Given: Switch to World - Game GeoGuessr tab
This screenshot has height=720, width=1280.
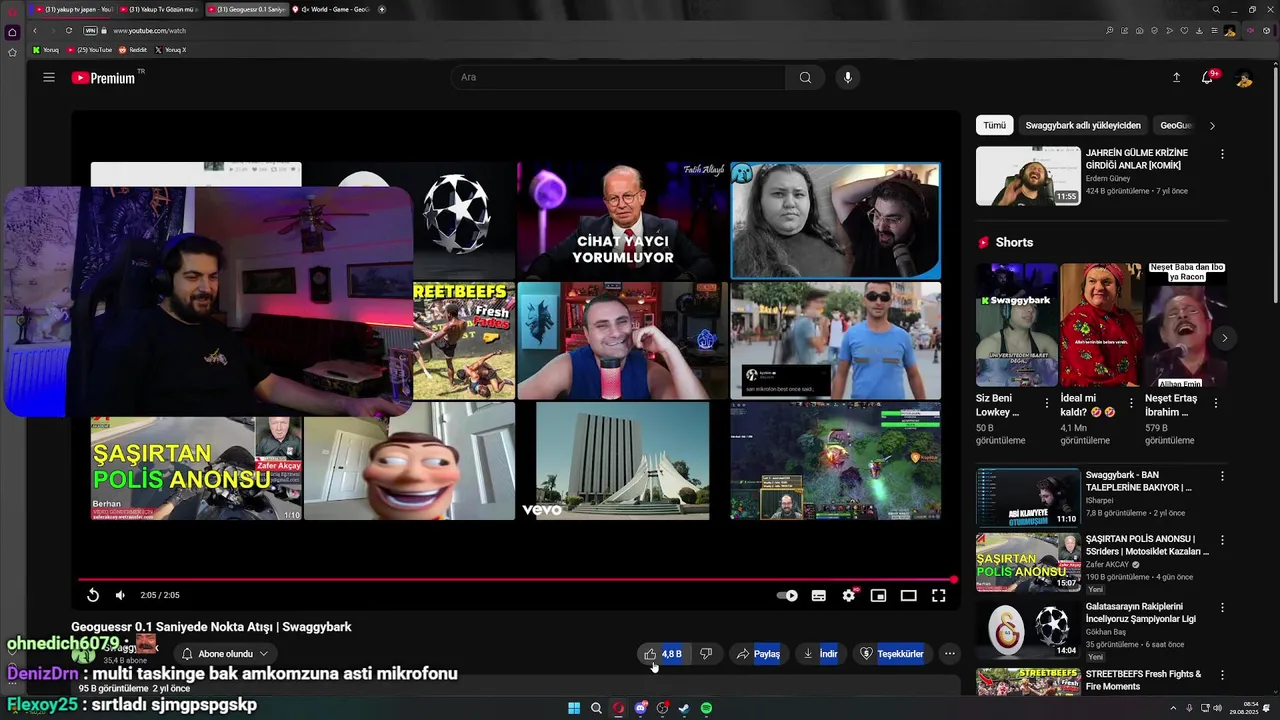Looking at the screenshot, I should click(330, 9).
